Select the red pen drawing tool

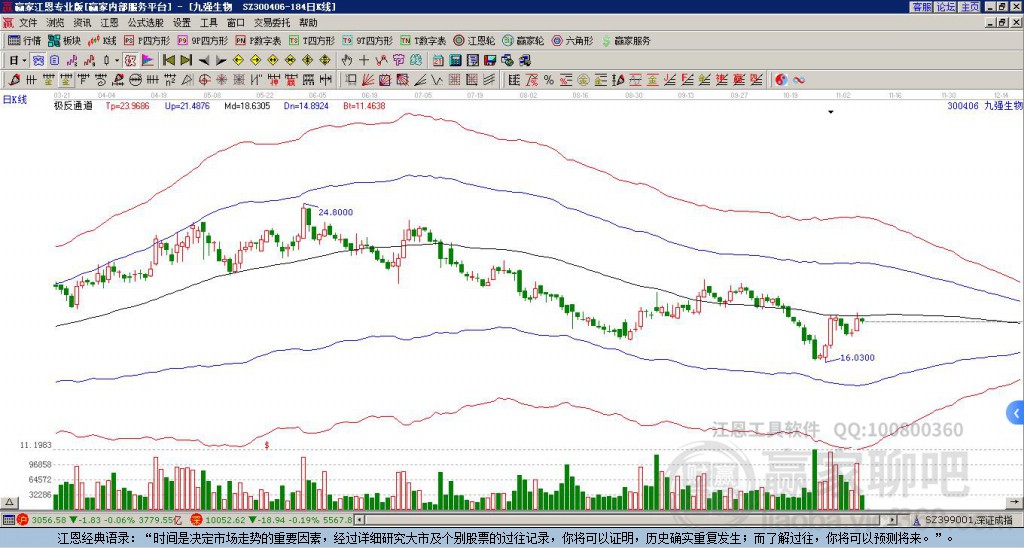(x=13, y=80)
